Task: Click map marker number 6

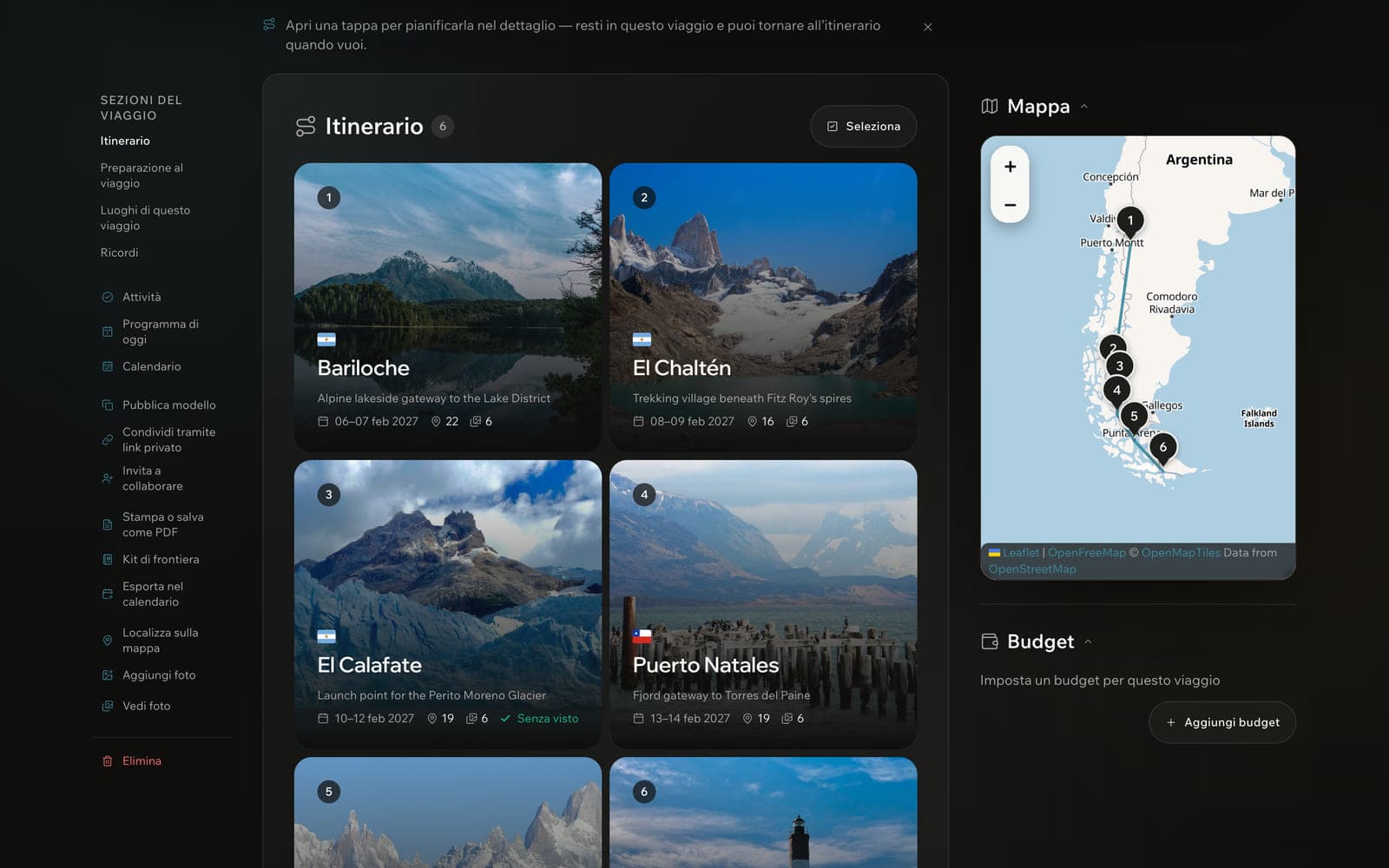Action: pos(1163,448)
